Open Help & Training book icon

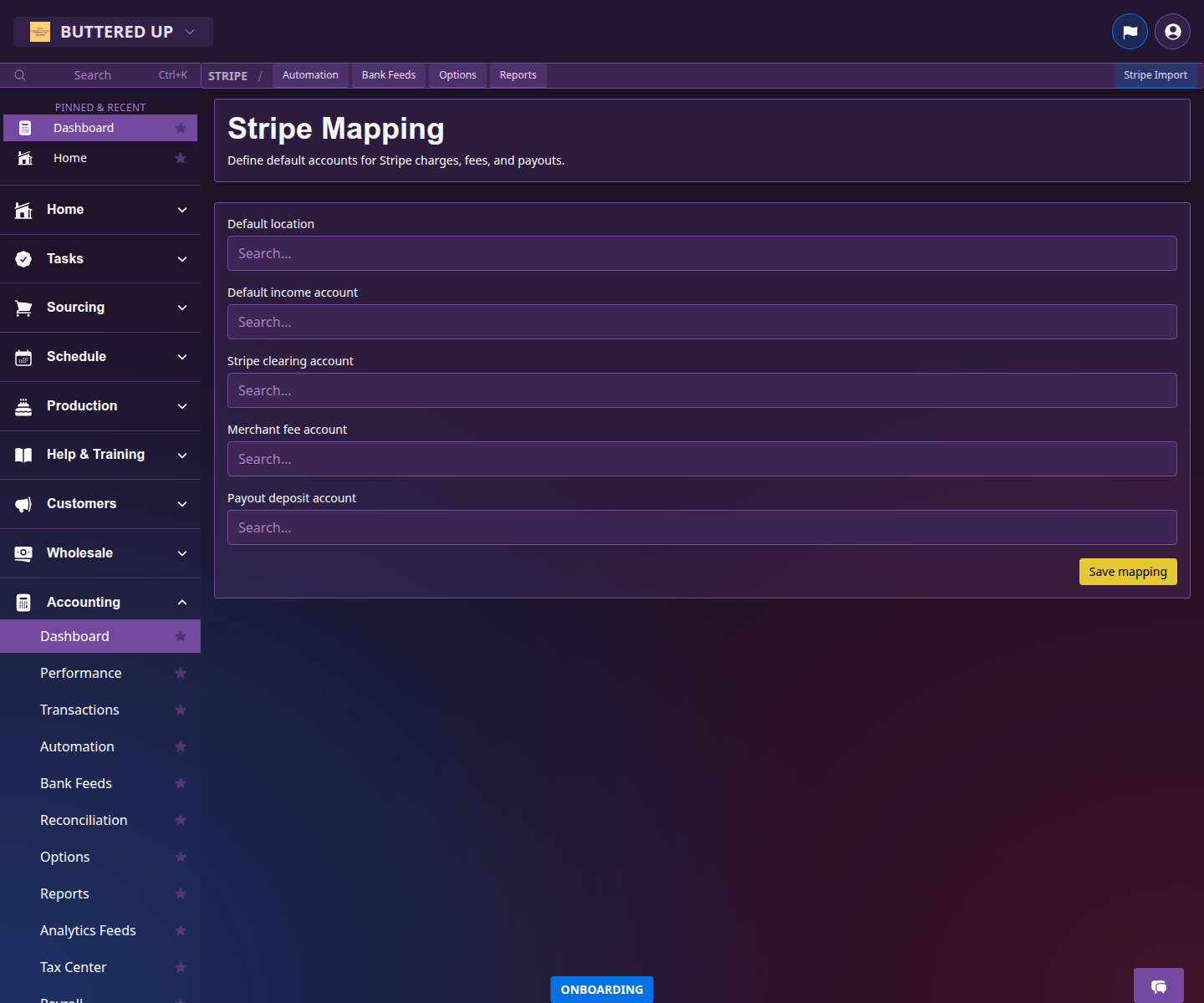(23, 454)
